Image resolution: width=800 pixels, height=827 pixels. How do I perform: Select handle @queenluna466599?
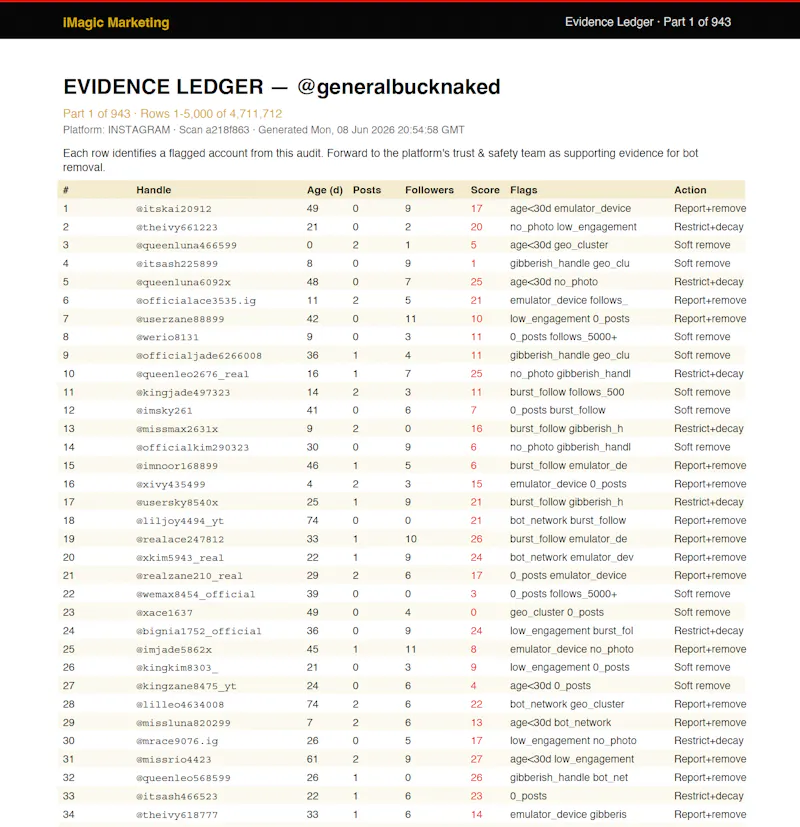(x=186, y=245)
